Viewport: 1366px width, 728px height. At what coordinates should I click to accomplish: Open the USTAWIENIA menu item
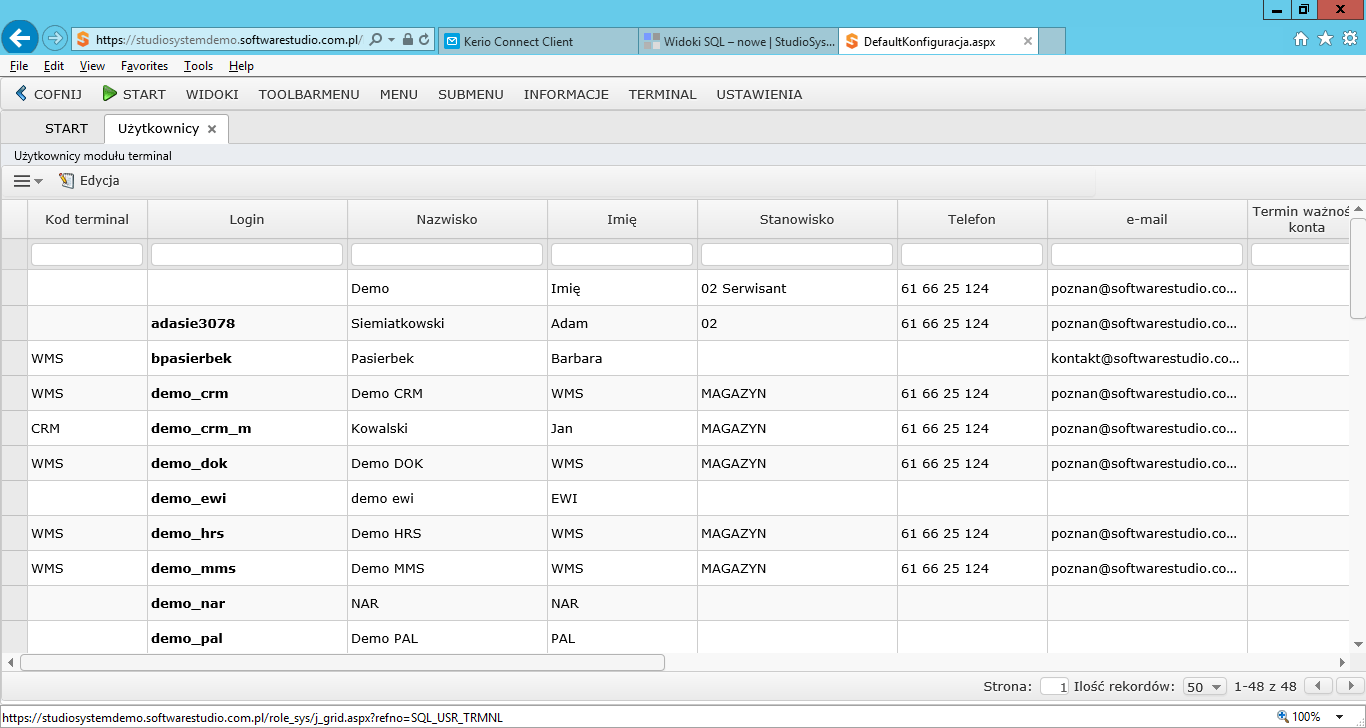pyautogui.click(x=759, y=94)
